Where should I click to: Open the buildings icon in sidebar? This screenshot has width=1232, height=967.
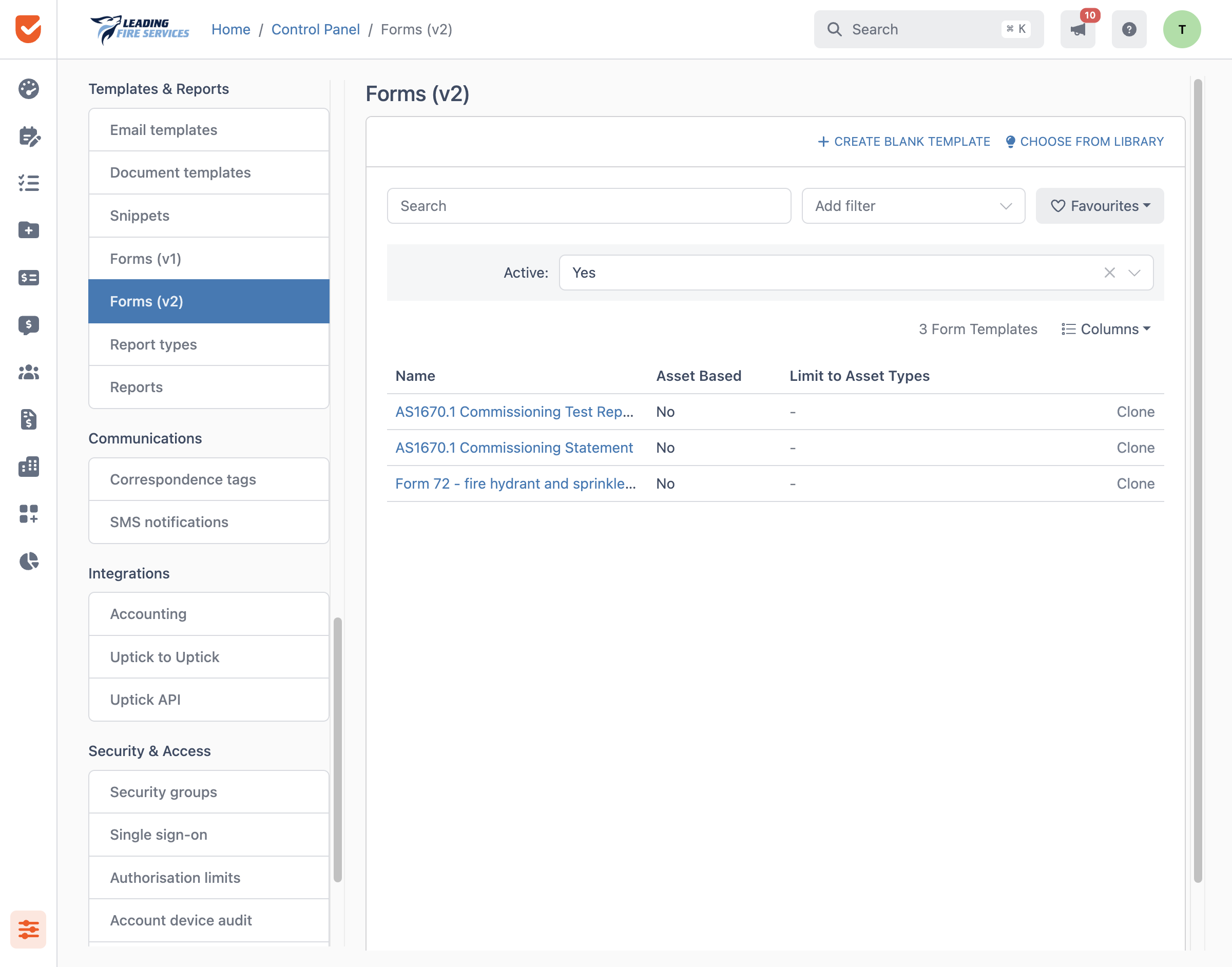coord(28,467)
